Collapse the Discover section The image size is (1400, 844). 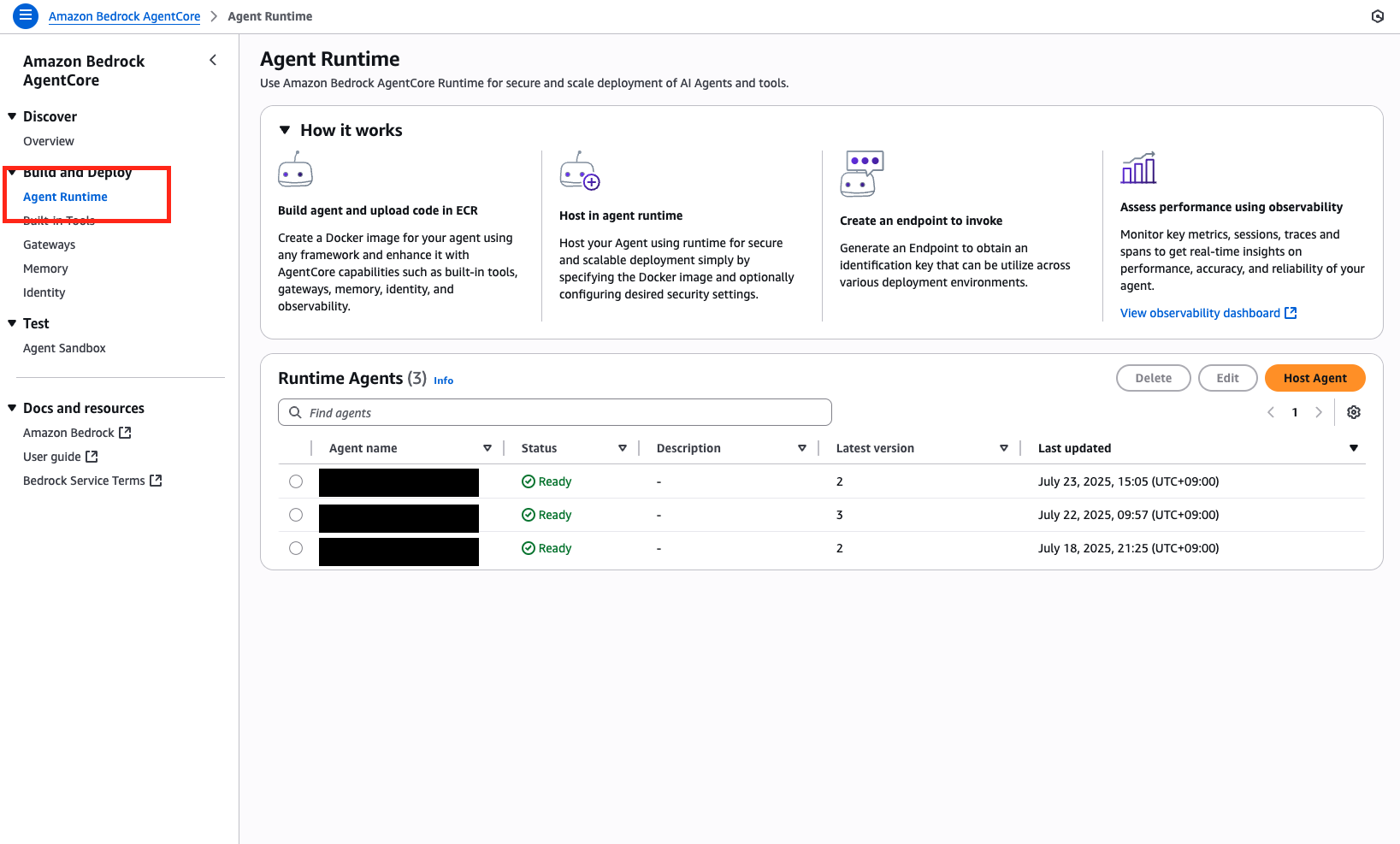tap(12, 116)
